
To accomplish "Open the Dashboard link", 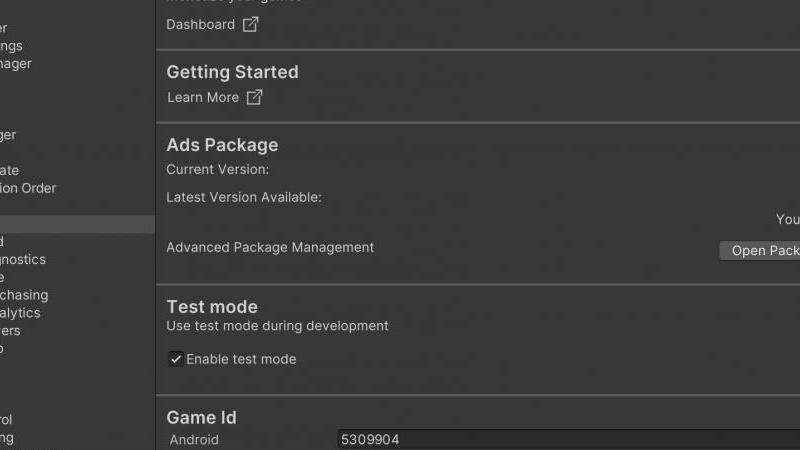I will (201, 24).
